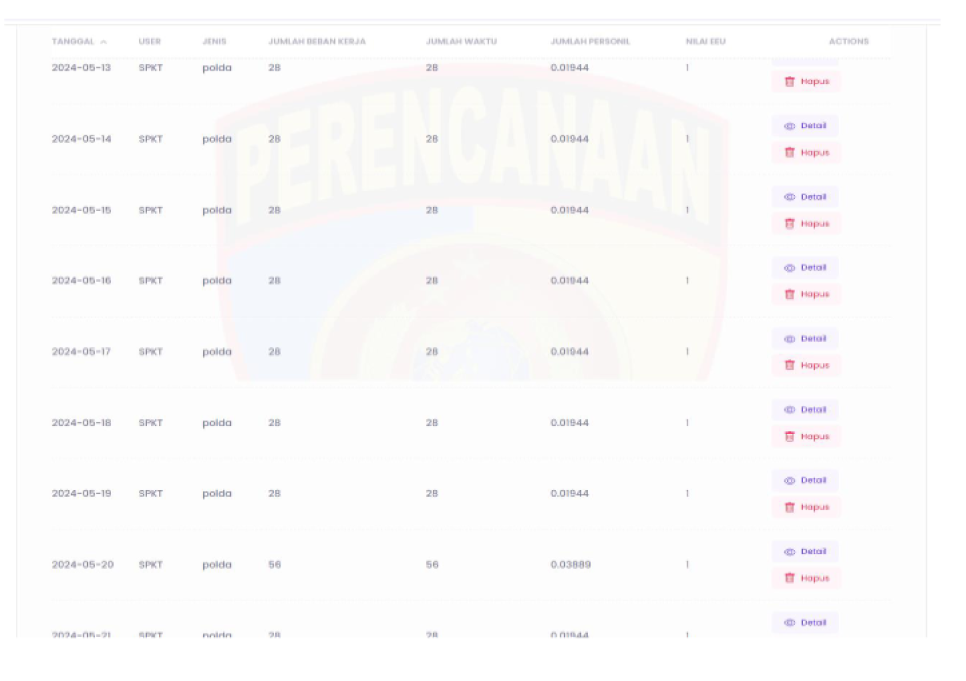Sort table by JUMLAH WAKTU header
The height and width of the screenshot is (681, 966).
pyautogui.click(x=461, y=41)
